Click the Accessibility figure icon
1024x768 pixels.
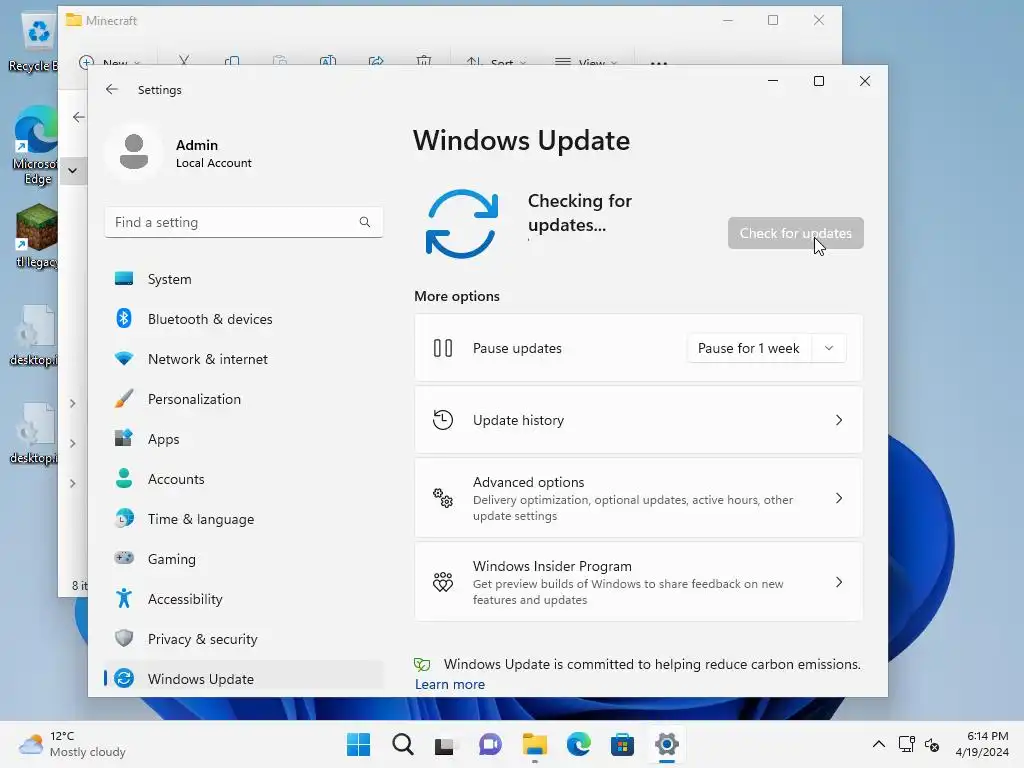click(124, 598)
